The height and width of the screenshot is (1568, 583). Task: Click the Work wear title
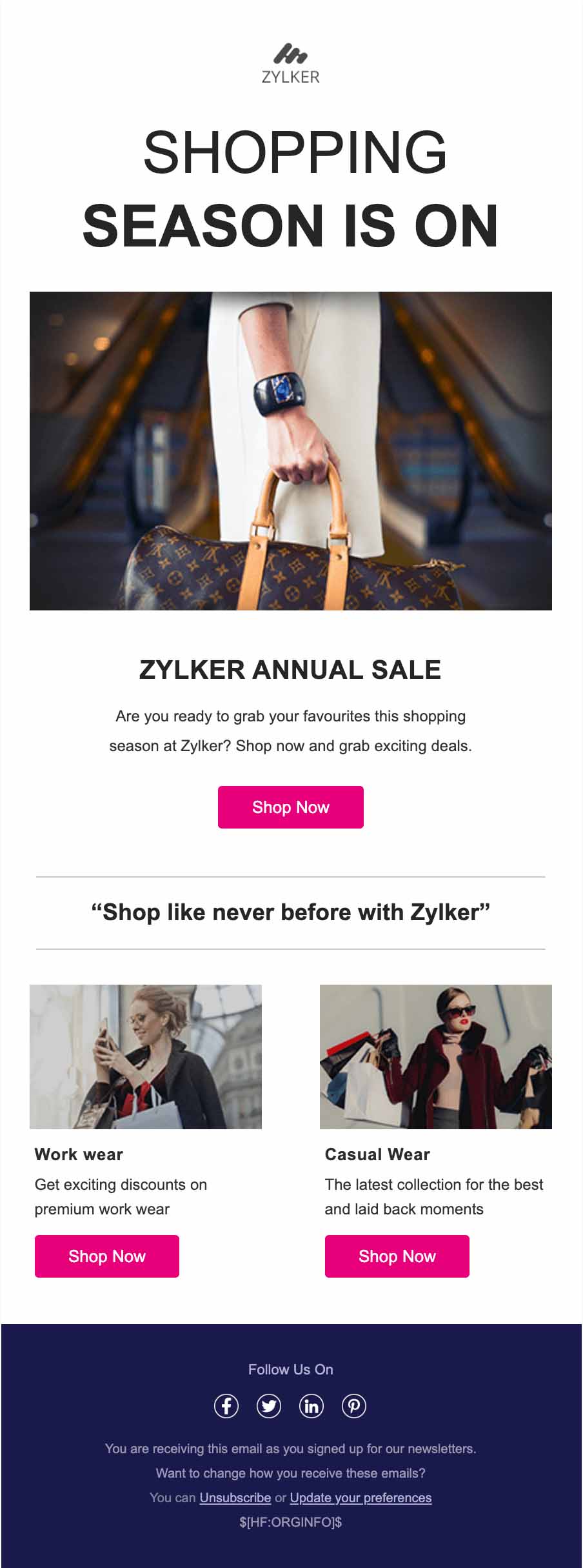[x=79, y=1154]
